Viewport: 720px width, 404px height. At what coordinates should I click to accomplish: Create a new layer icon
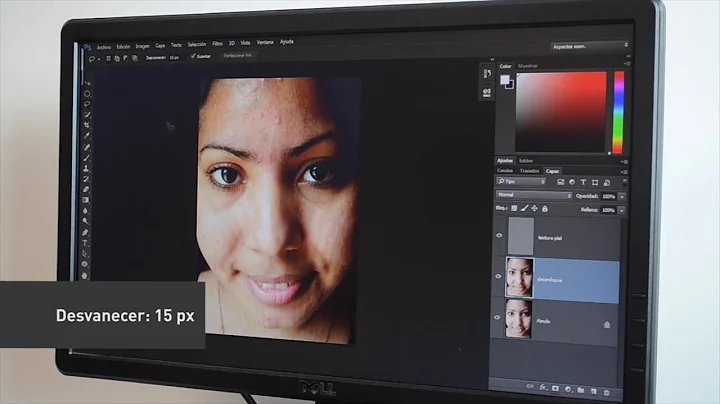point(594,391)
